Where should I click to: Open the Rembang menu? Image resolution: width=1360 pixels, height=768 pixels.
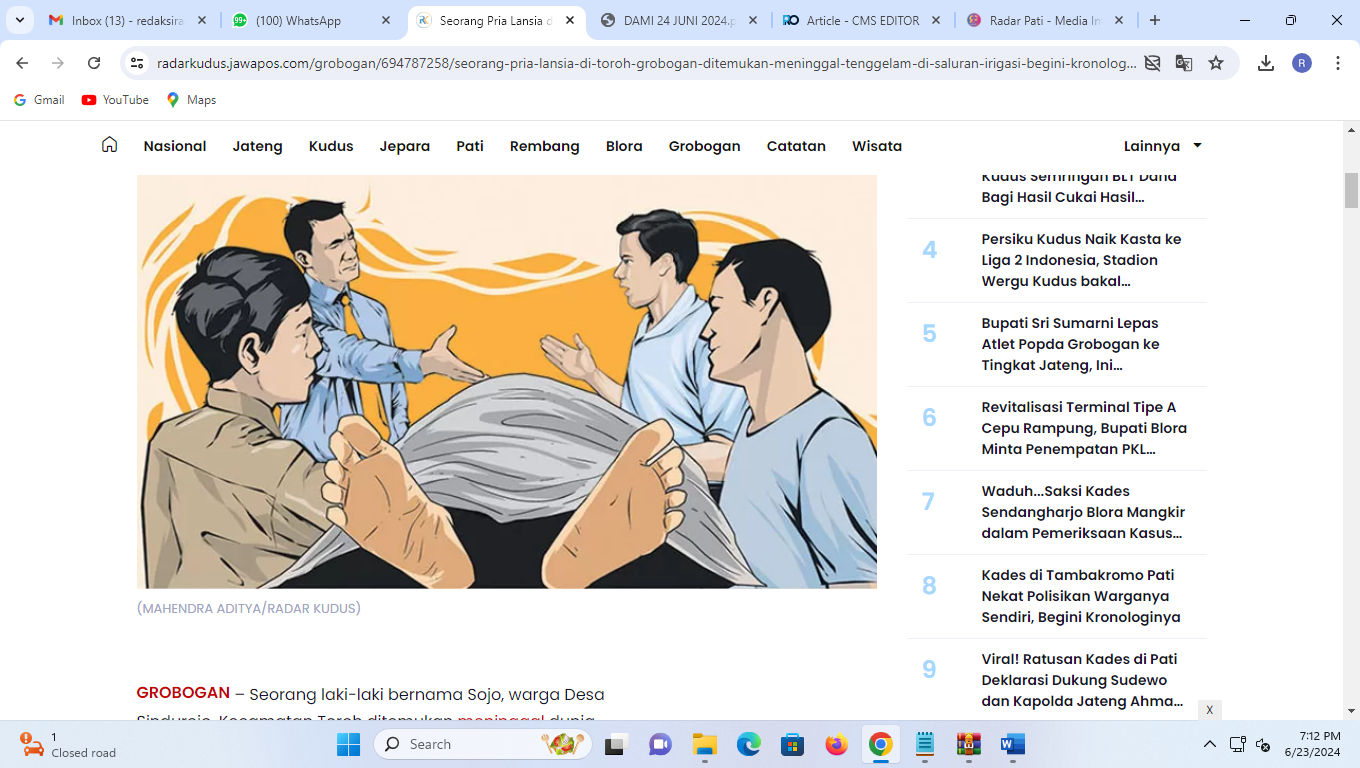click(545, 146)
